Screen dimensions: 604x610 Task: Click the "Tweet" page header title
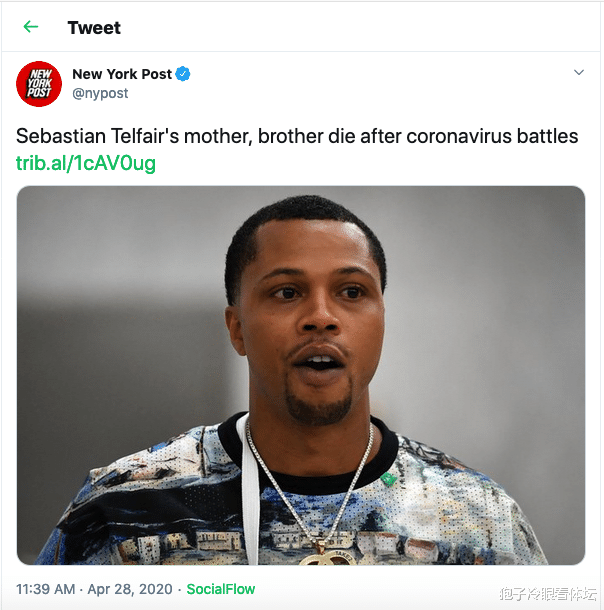pos(94,27)
